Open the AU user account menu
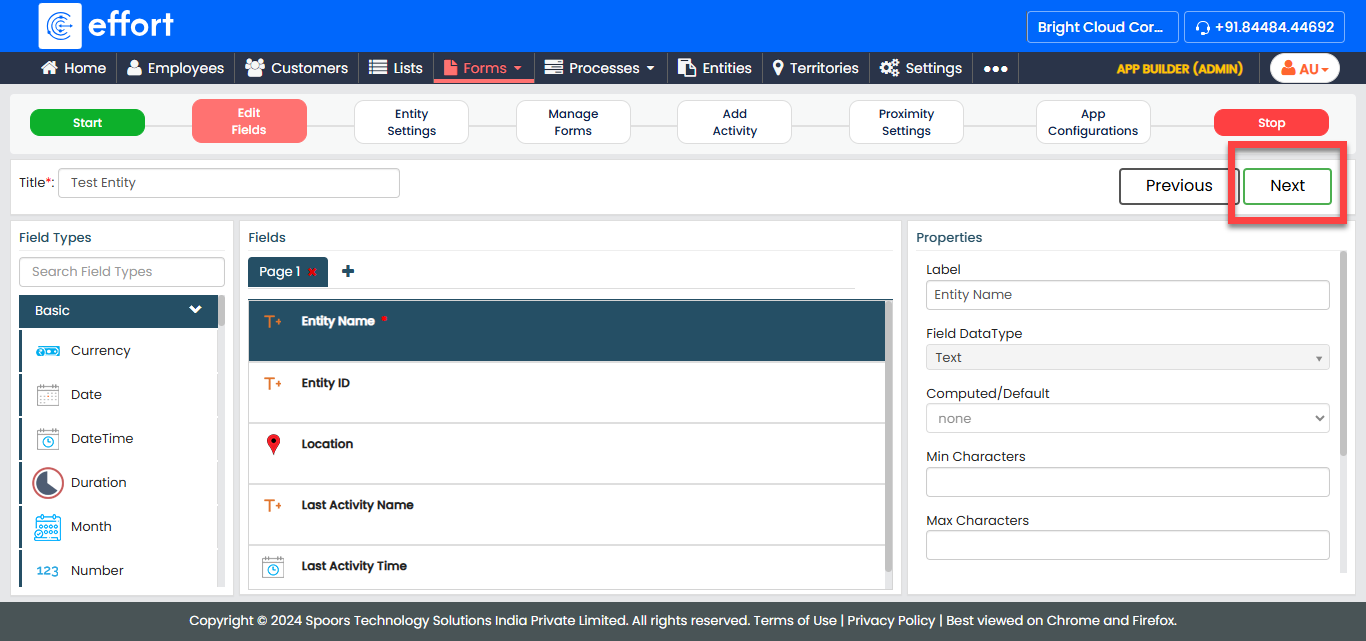 coord(1304,68)
